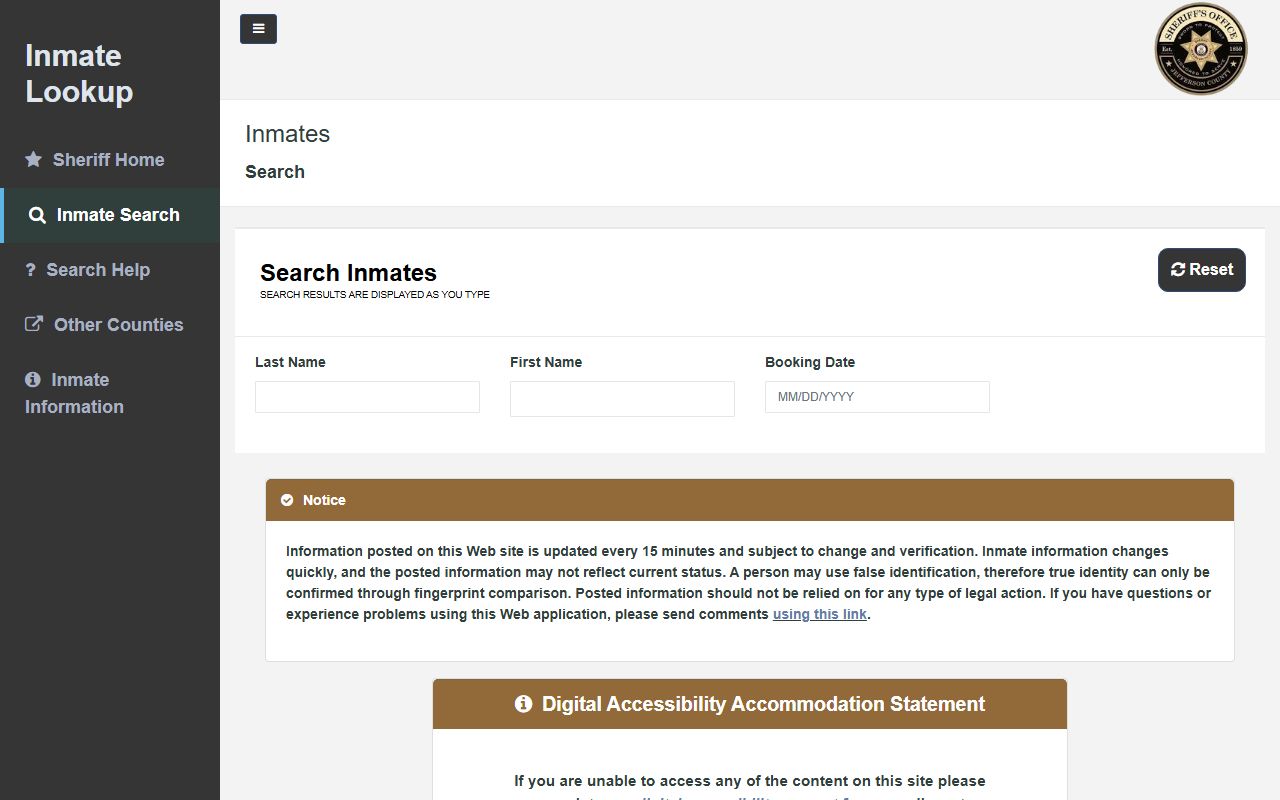Screen dimensions: 1280x800
Task: Click the question mark icon for Search Help
Action: (x=31, y=270)
